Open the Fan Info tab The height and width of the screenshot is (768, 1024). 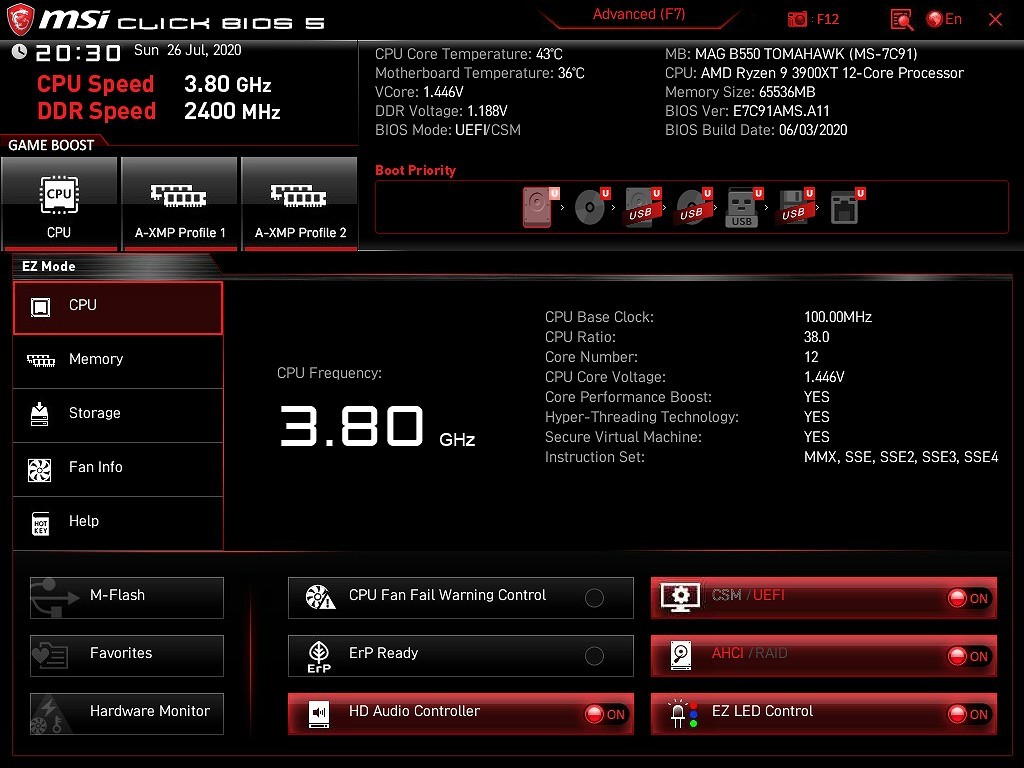tap(118, 470)
